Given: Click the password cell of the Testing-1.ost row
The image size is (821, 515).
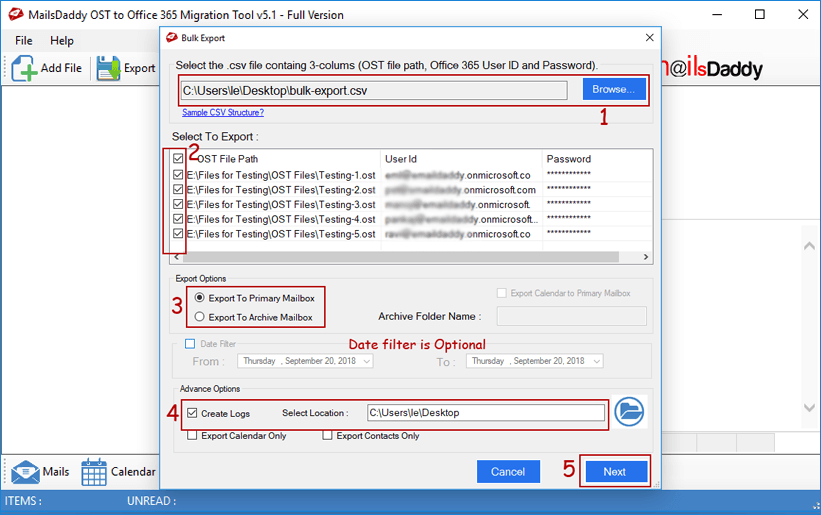Looking at the screenshot, I should (x=569, y=174).
